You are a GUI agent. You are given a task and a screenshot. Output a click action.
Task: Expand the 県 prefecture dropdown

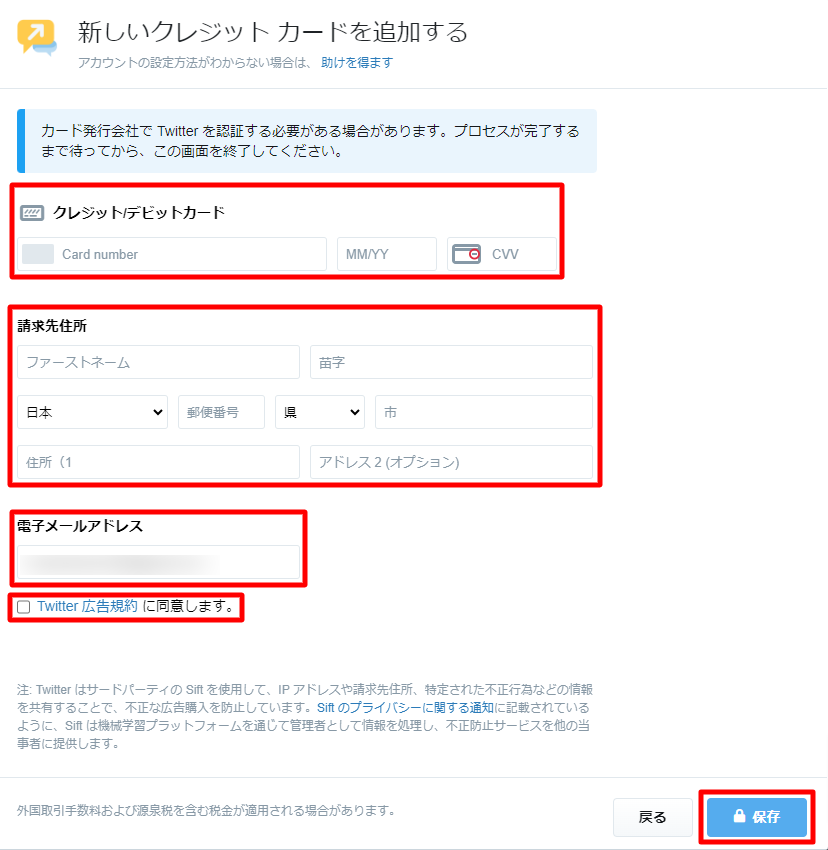(x=319, y=412)
